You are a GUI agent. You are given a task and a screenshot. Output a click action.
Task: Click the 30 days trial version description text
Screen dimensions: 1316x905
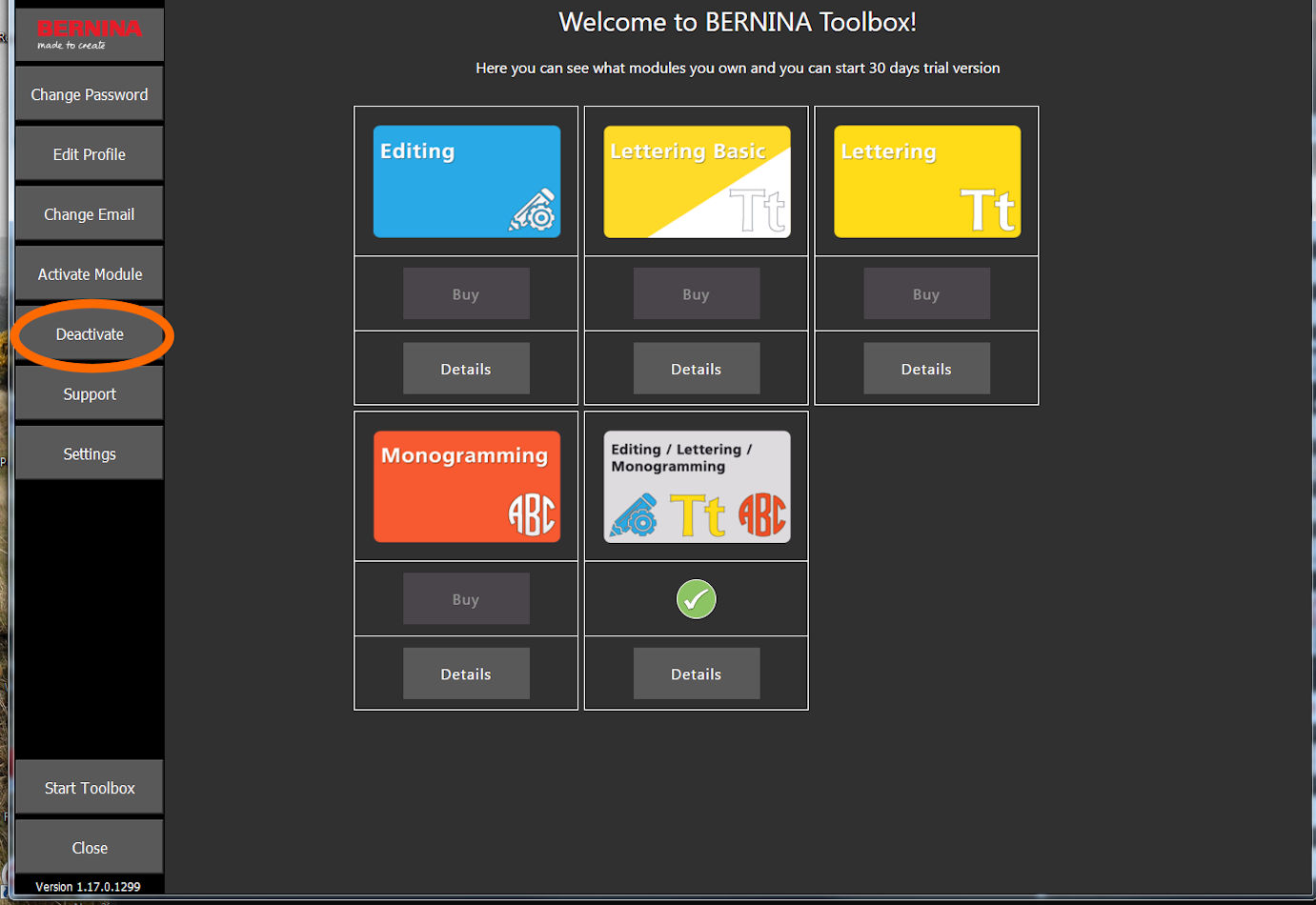(x=738, y=68)
